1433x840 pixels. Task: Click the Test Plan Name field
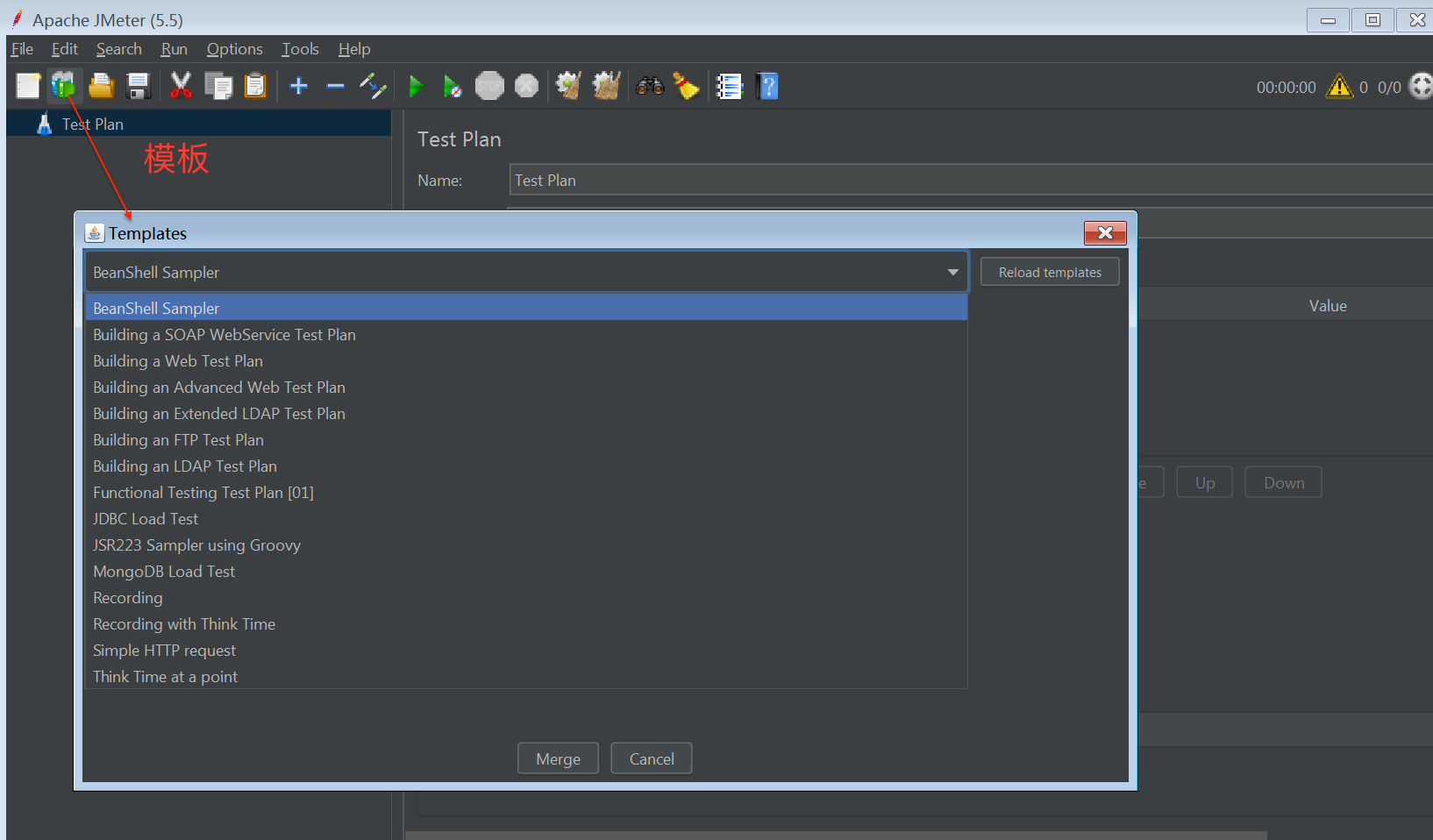(971, 181)
